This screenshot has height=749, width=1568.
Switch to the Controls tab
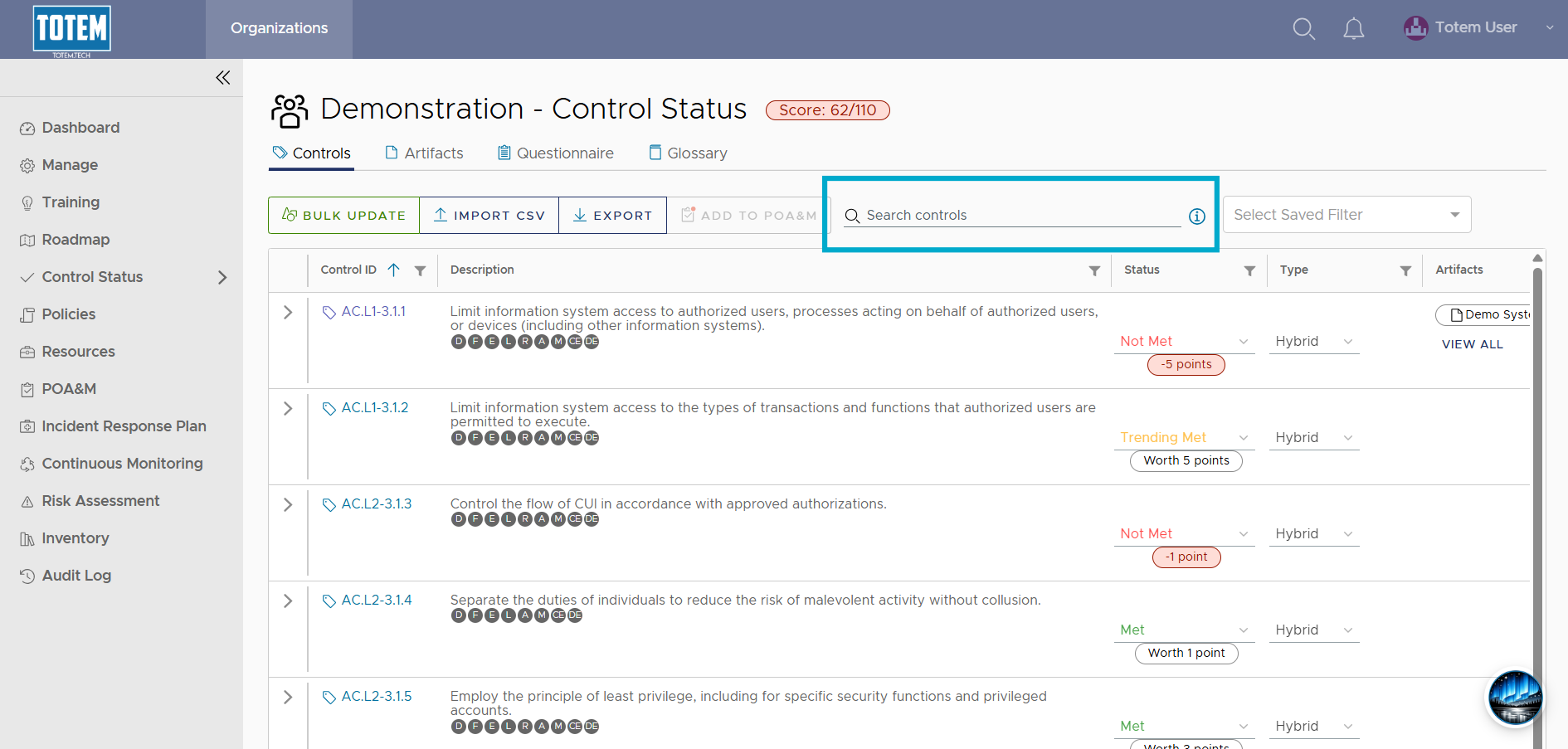point(312,153)
